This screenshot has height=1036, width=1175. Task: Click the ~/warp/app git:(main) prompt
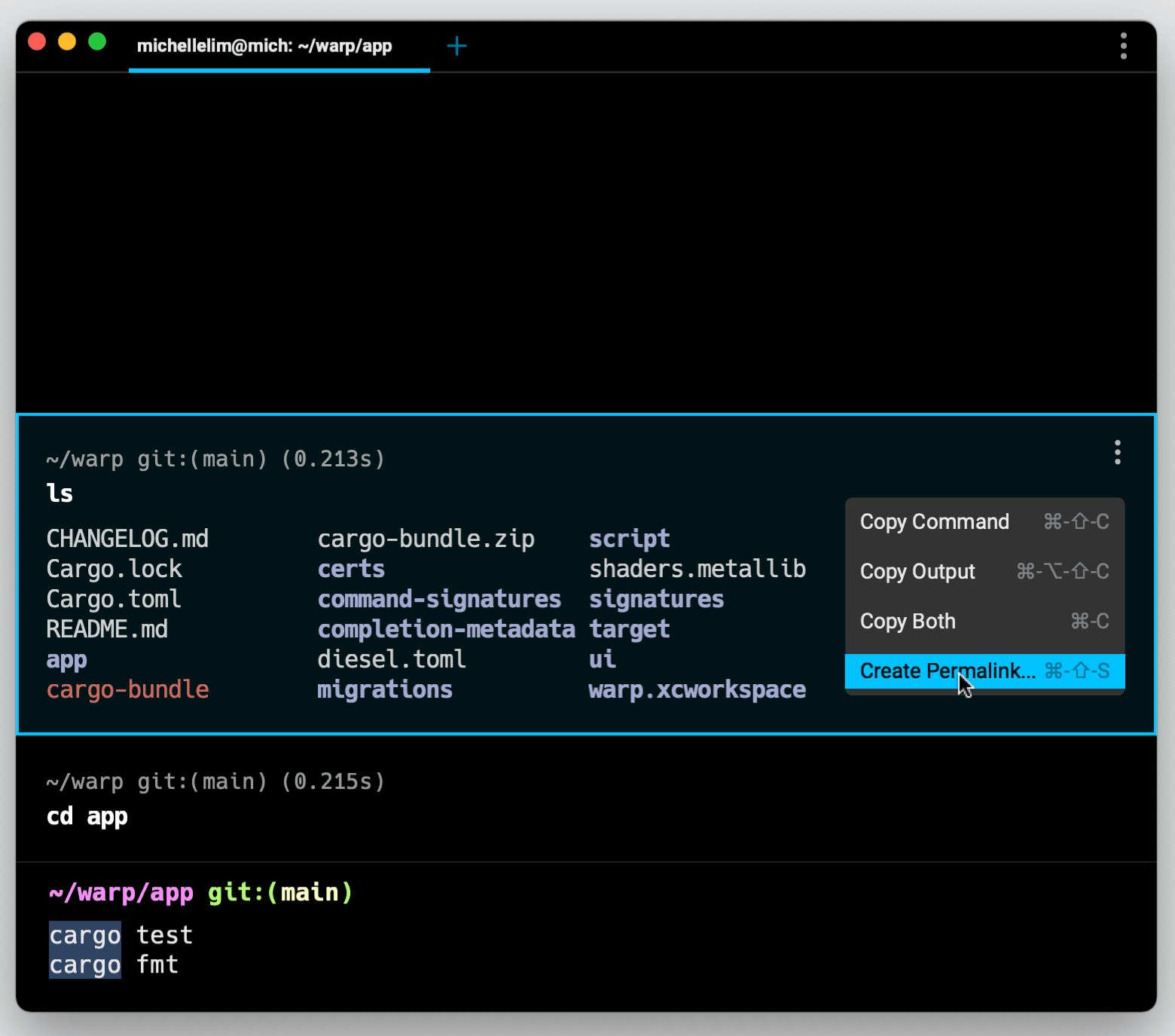[200, 893]
